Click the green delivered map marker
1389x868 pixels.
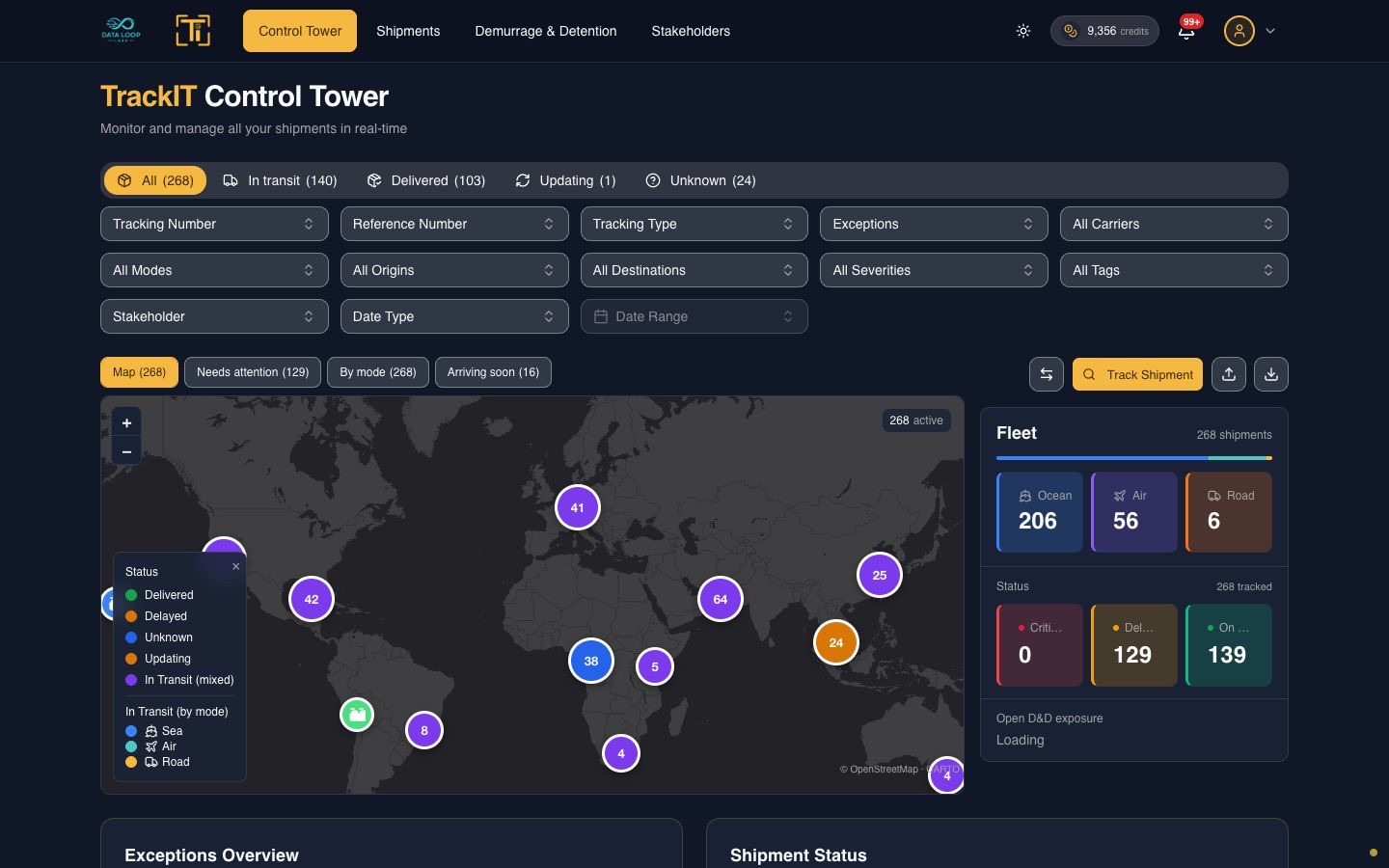[357, 715]
